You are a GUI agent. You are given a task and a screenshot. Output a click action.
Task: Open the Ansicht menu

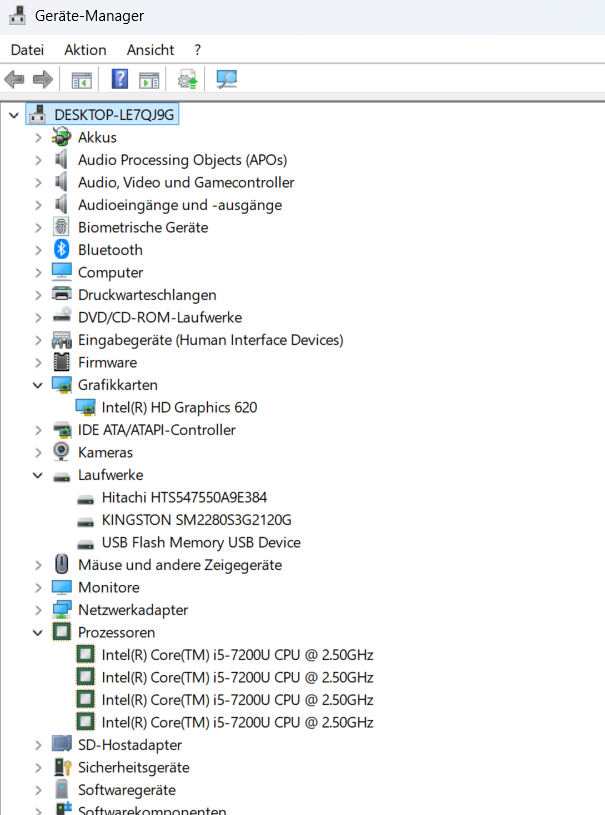150,50
